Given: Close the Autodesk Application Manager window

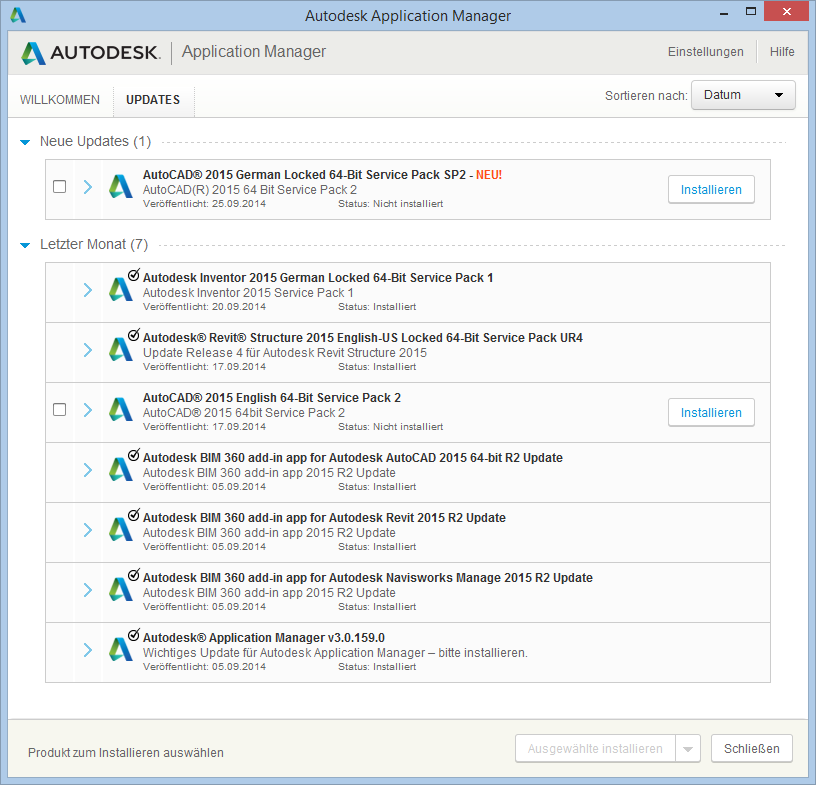Looking at the screenshot, I should pyautogui.click(x=786, y=11).
